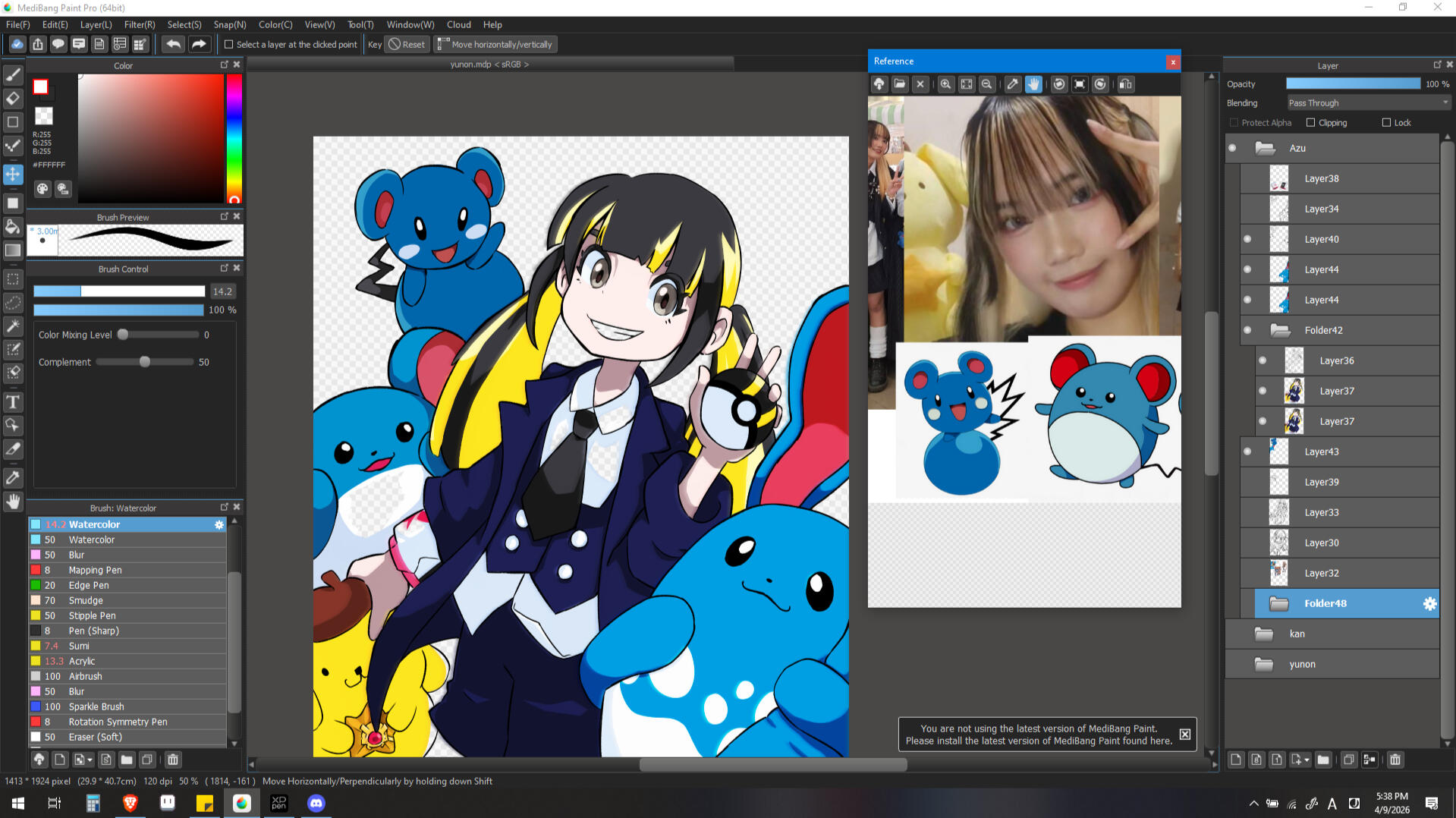Image resolution: width=1456 pixels, height=818 pixels.
Task: Hide Layer36
Action: [1263, 360]
